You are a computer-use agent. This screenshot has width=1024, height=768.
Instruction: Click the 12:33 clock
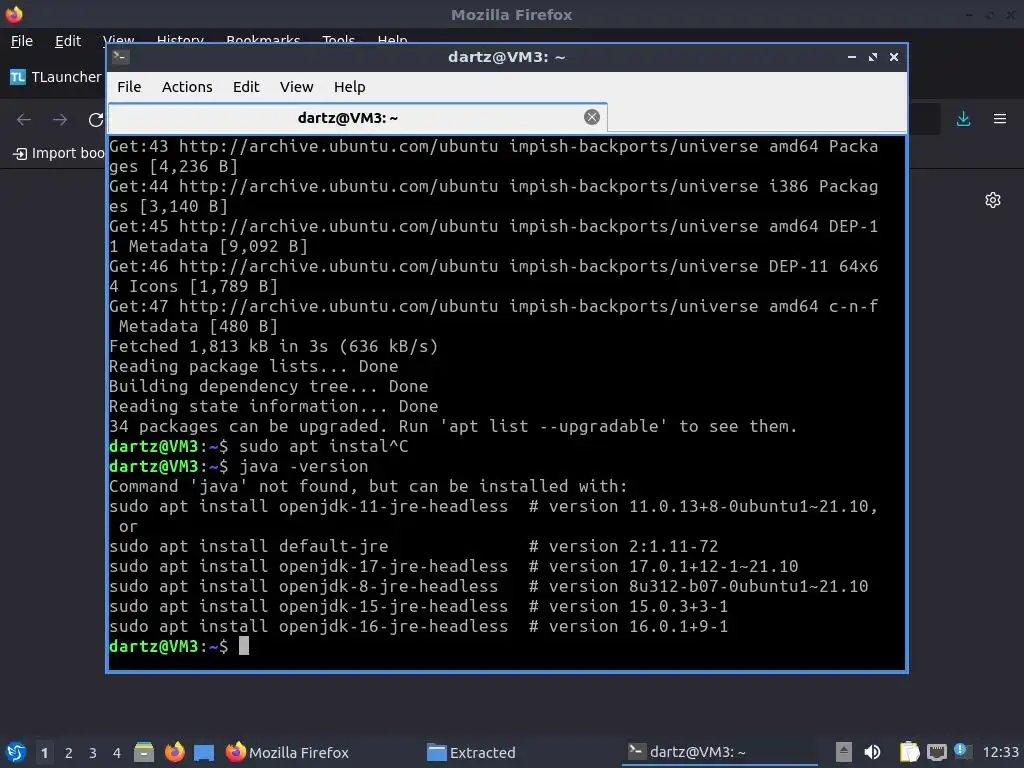[x=1000, y=752]
